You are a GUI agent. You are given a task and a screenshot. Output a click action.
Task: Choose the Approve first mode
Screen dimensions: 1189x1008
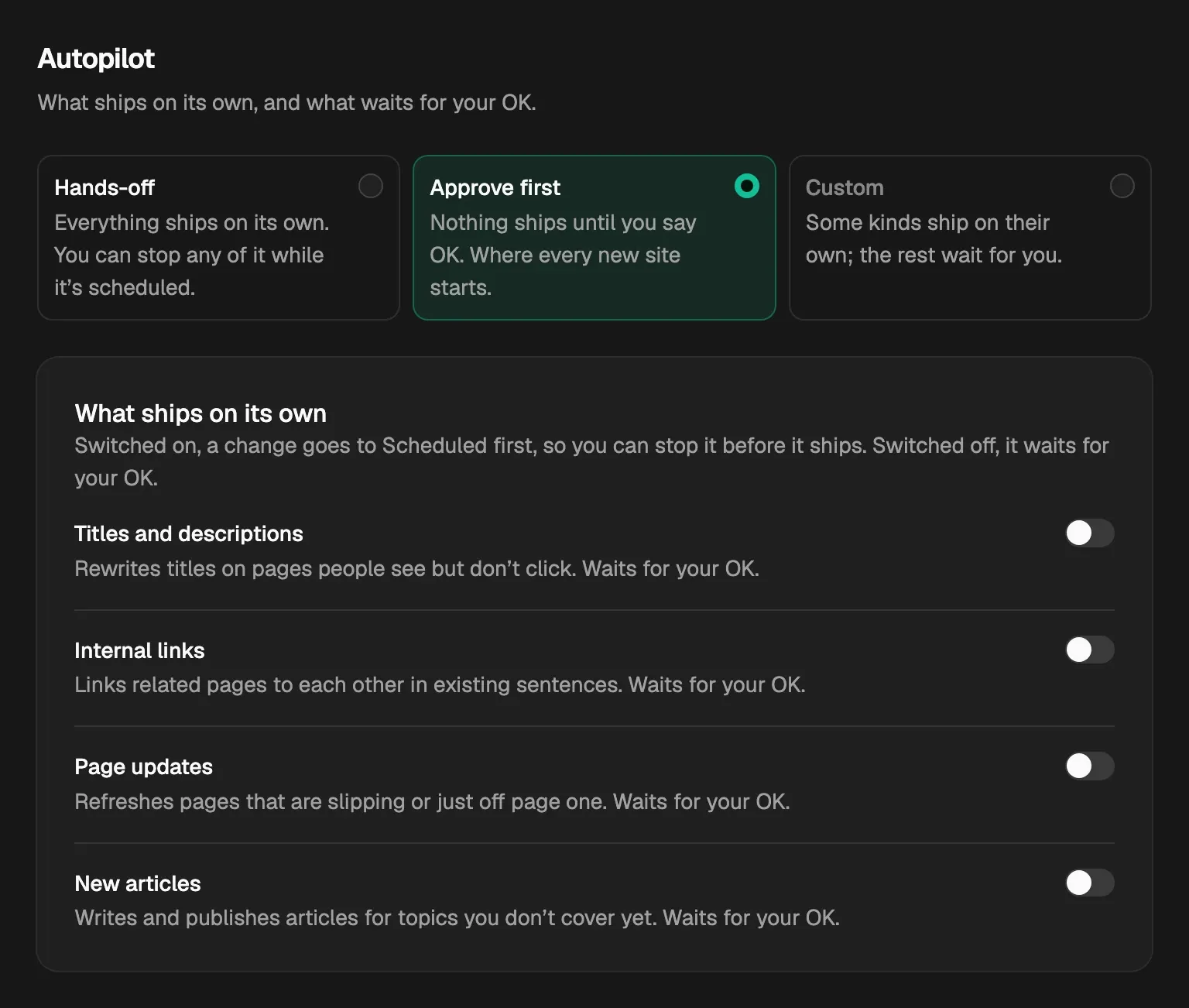594,238
